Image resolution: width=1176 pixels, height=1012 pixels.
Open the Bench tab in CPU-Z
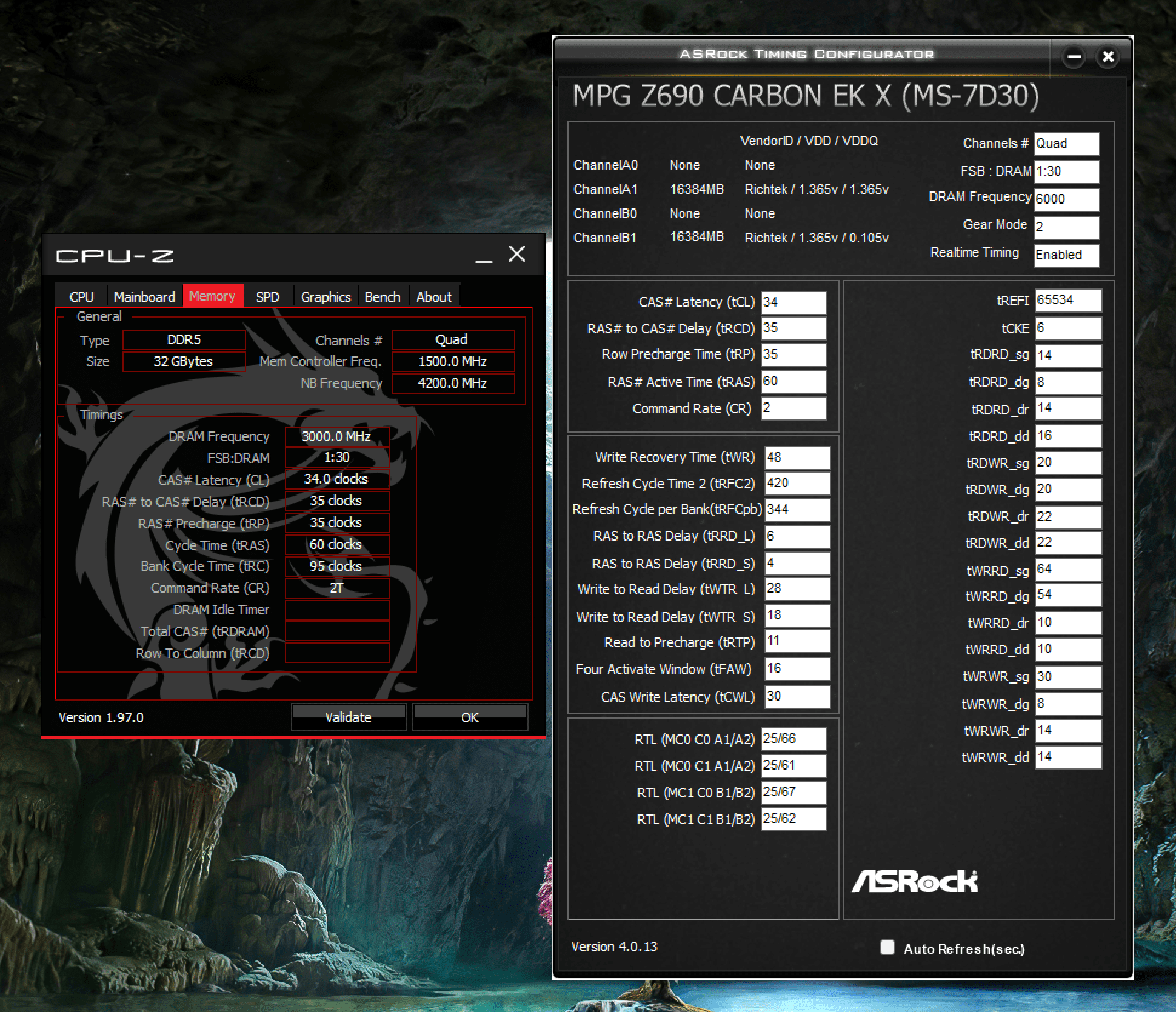383,296
